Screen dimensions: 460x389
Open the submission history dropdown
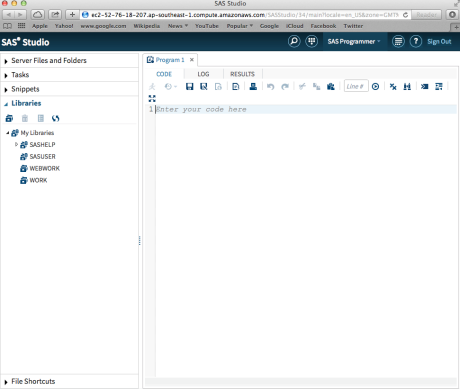coord(170,87)
